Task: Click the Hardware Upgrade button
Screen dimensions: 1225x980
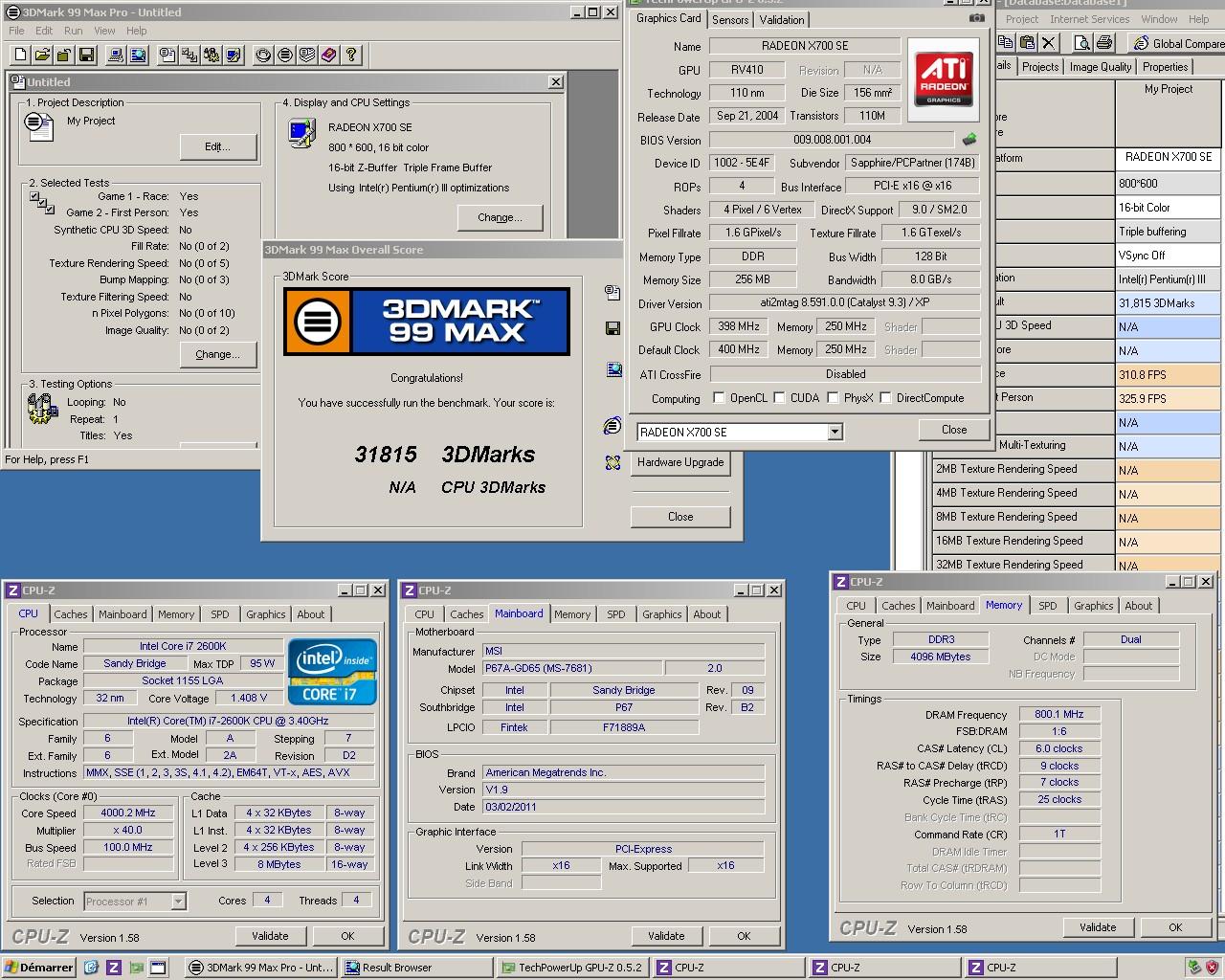Action: 680,462
